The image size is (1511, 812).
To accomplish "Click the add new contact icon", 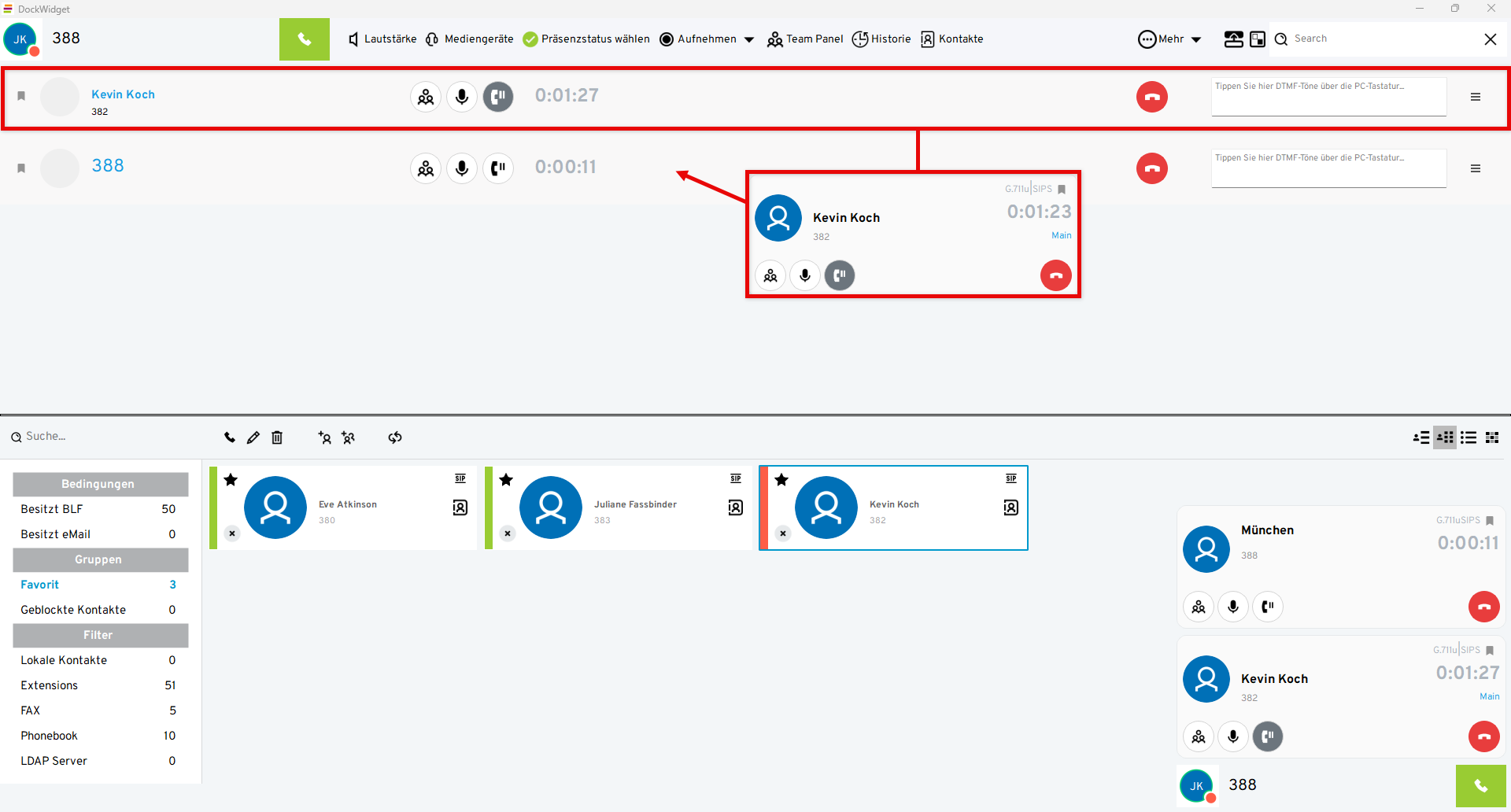I will (x=324, y=437).
